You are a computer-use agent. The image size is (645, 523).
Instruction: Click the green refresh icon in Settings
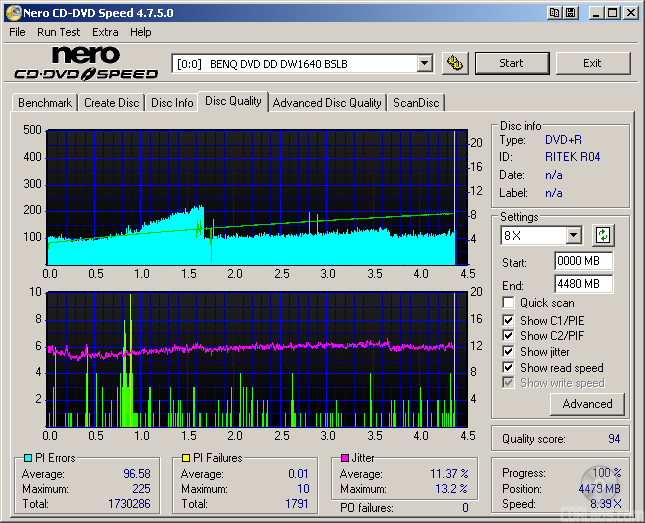pos(603,236)
